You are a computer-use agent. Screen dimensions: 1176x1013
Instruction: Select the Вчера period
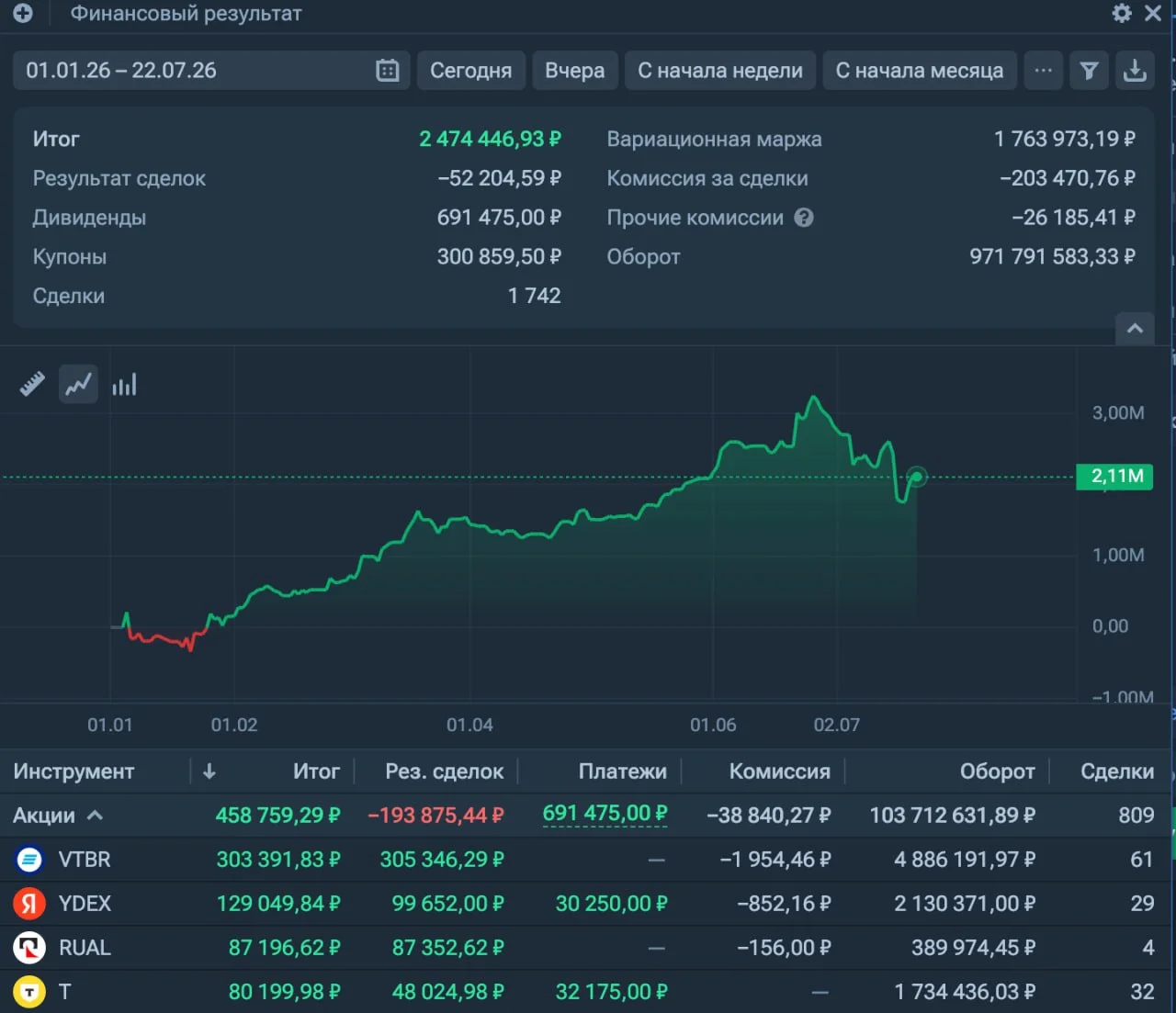pos(575,71)
